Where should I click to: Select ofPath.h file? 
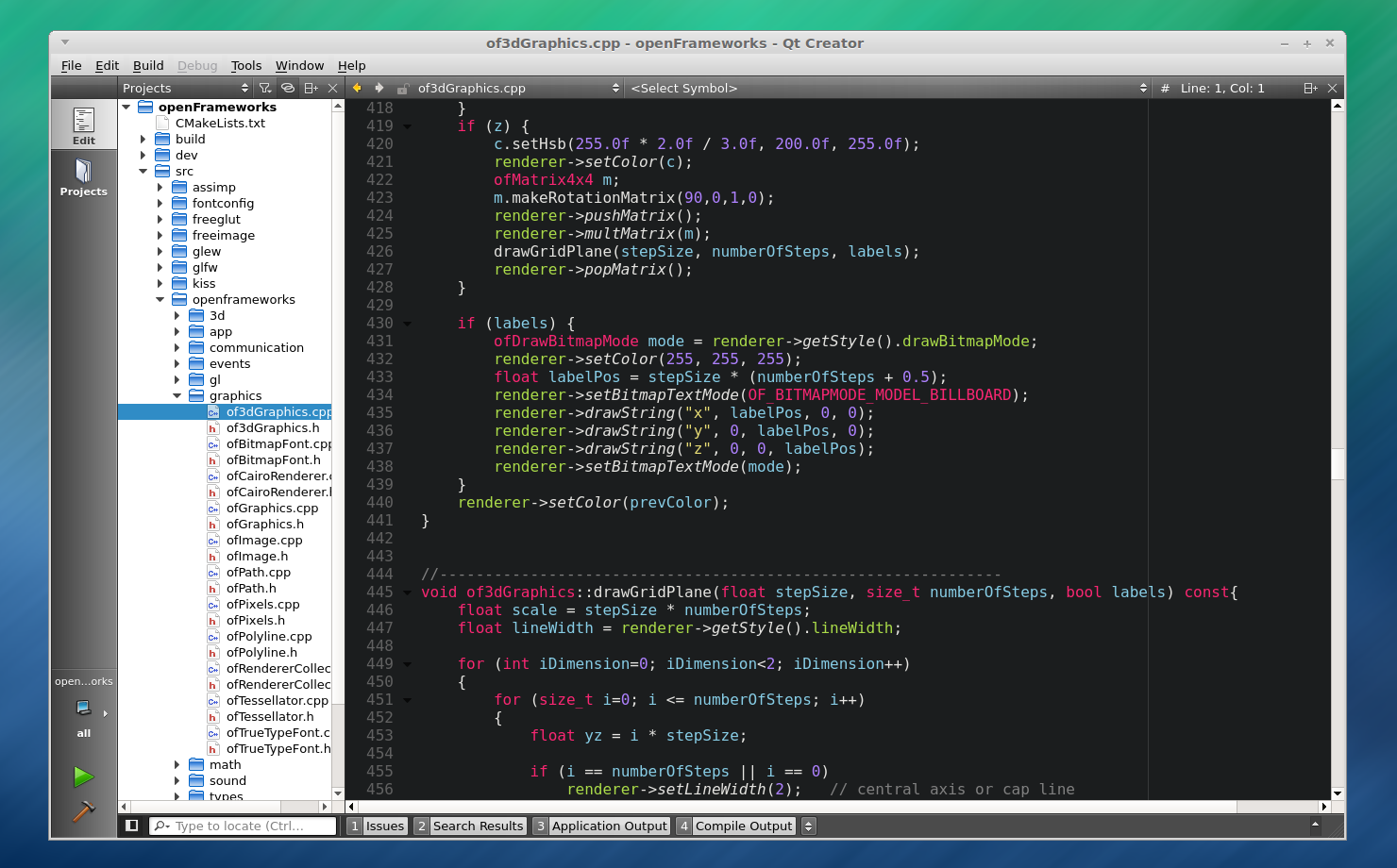coord(251,589)
